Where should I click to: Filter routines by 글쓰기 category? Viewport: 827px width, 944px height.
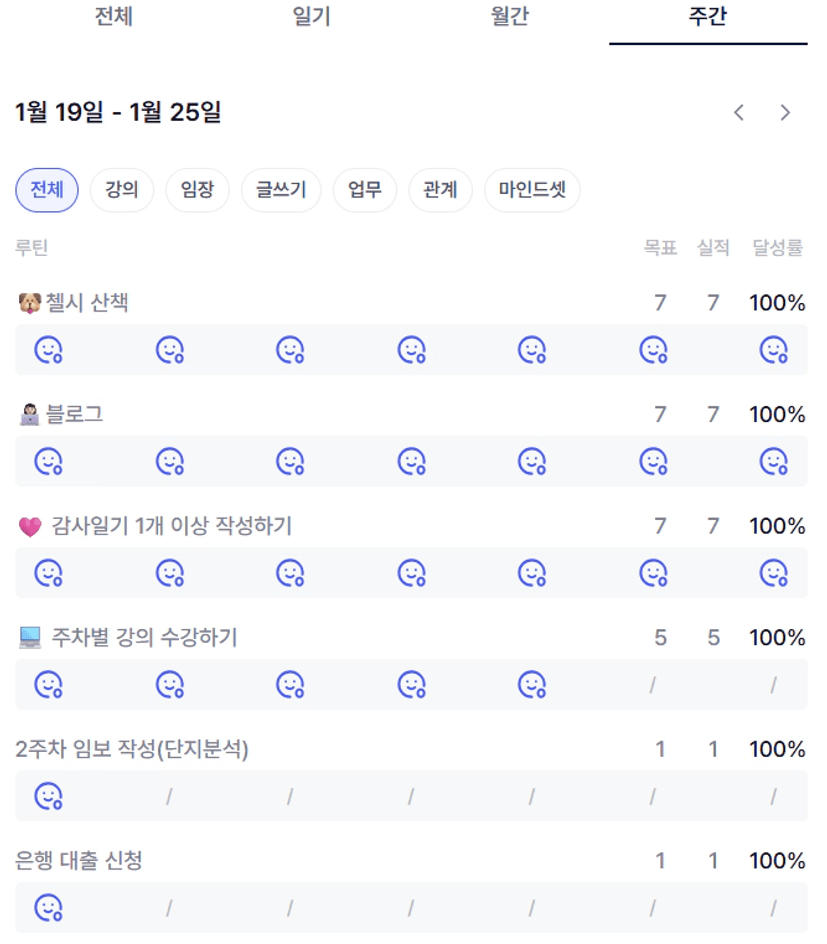coord(281,190)
